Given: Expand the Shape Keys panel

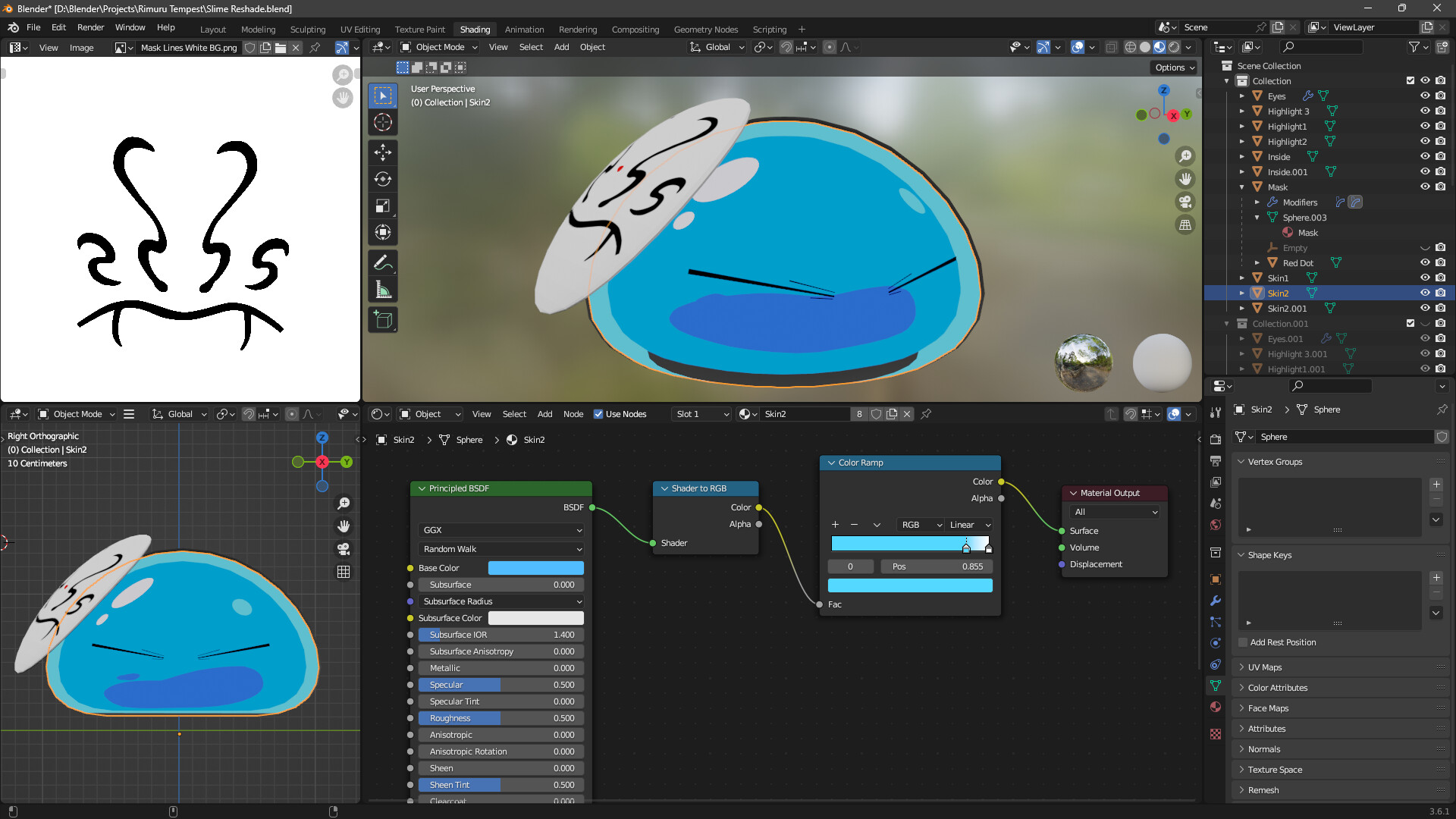Looking at the screenshot, I should point(1271,555).
